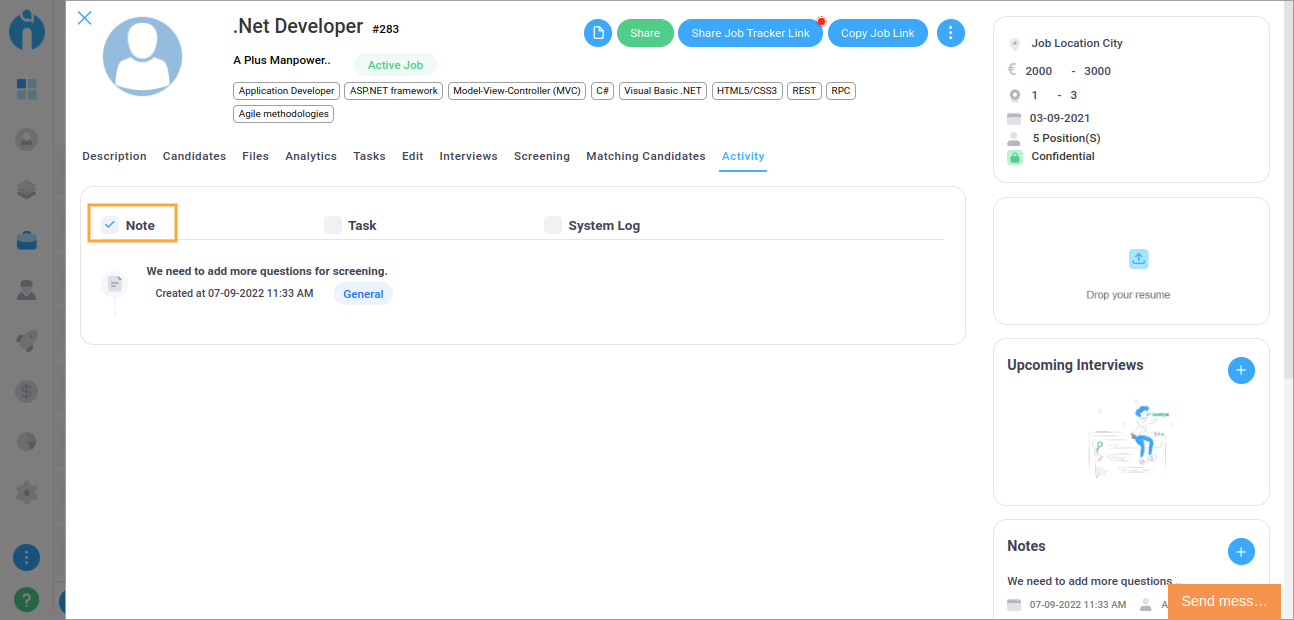Add a new upcoming interview

coord(1240,370)
